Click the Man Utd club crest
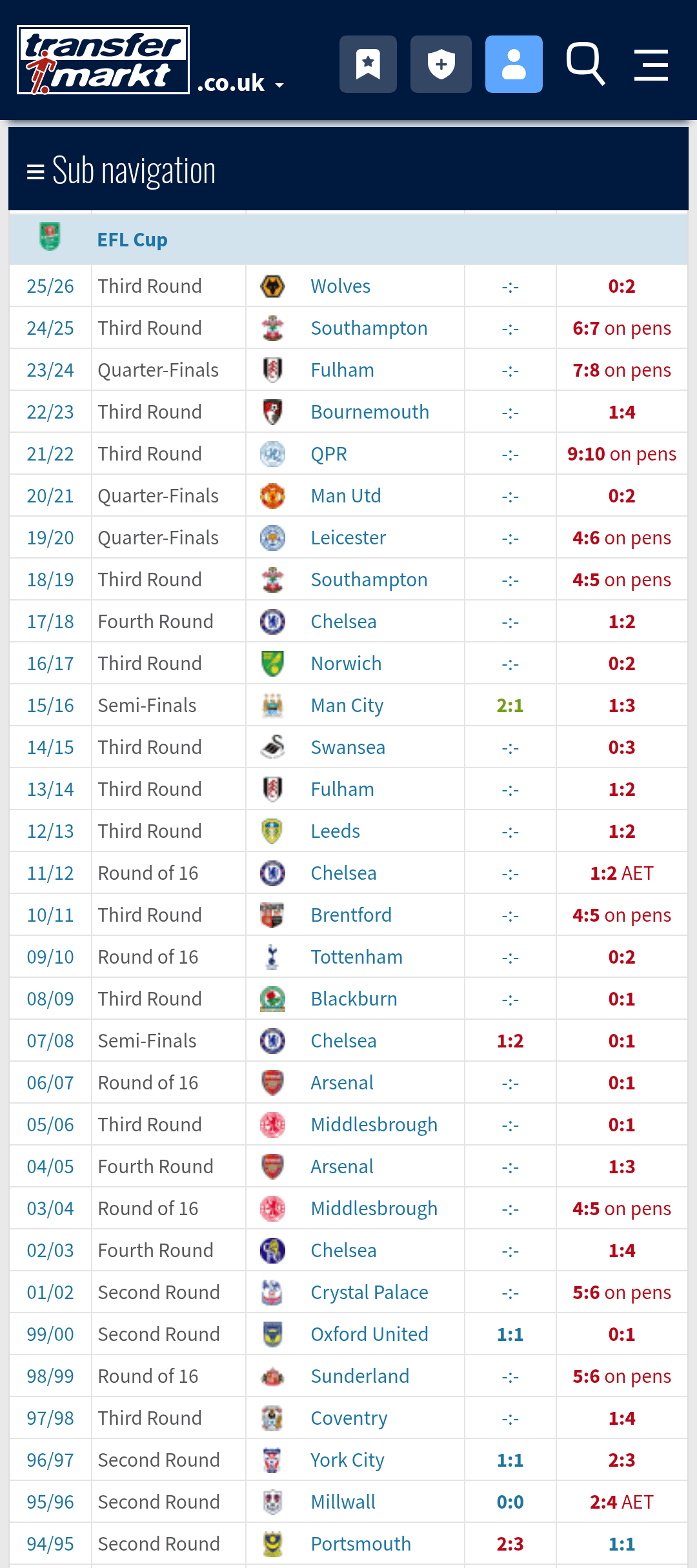The height and width of the screenshot is (1568, 697). click(272, 496)
